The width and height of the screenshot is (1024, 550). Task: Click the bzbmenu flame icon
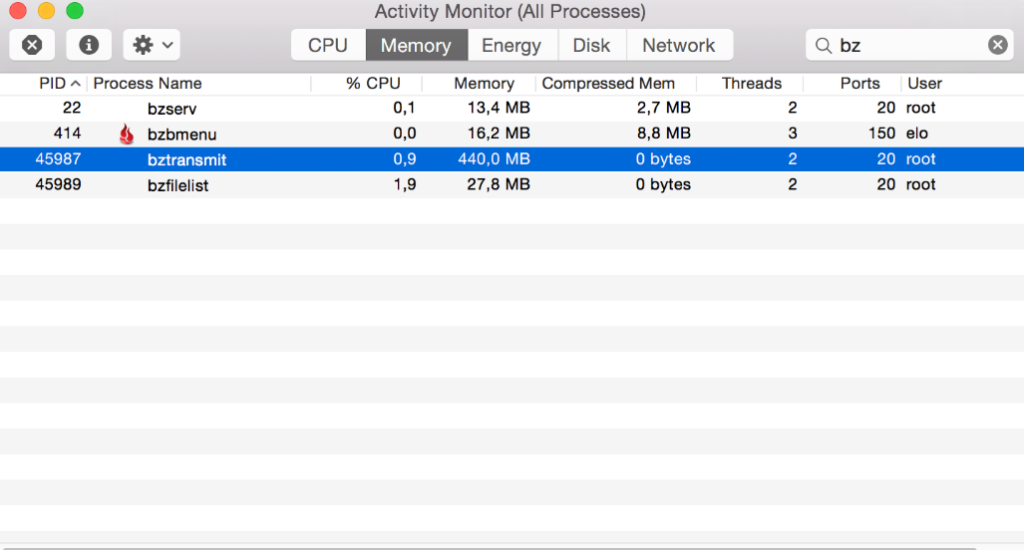(126, 134)
